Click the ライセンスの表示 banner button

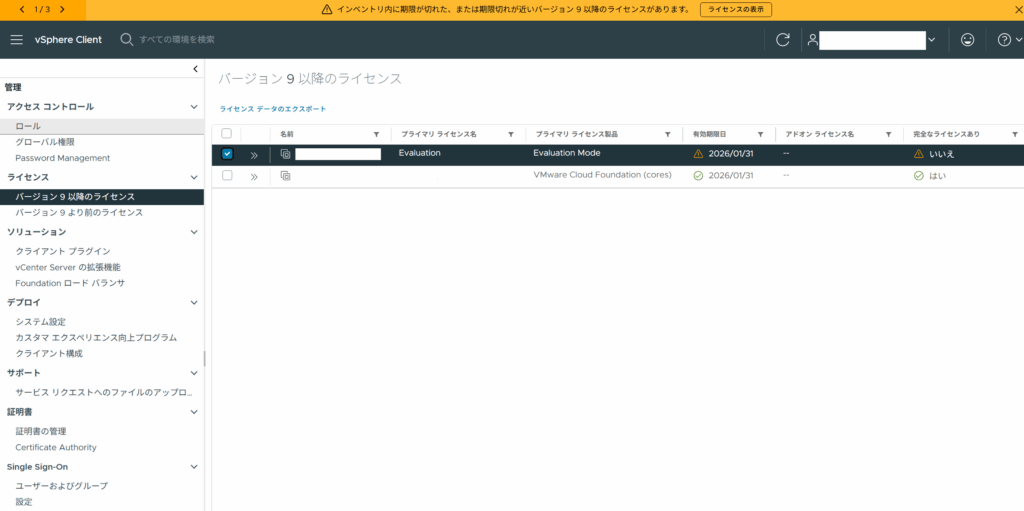pyautogui.click(x=736, y=9)
